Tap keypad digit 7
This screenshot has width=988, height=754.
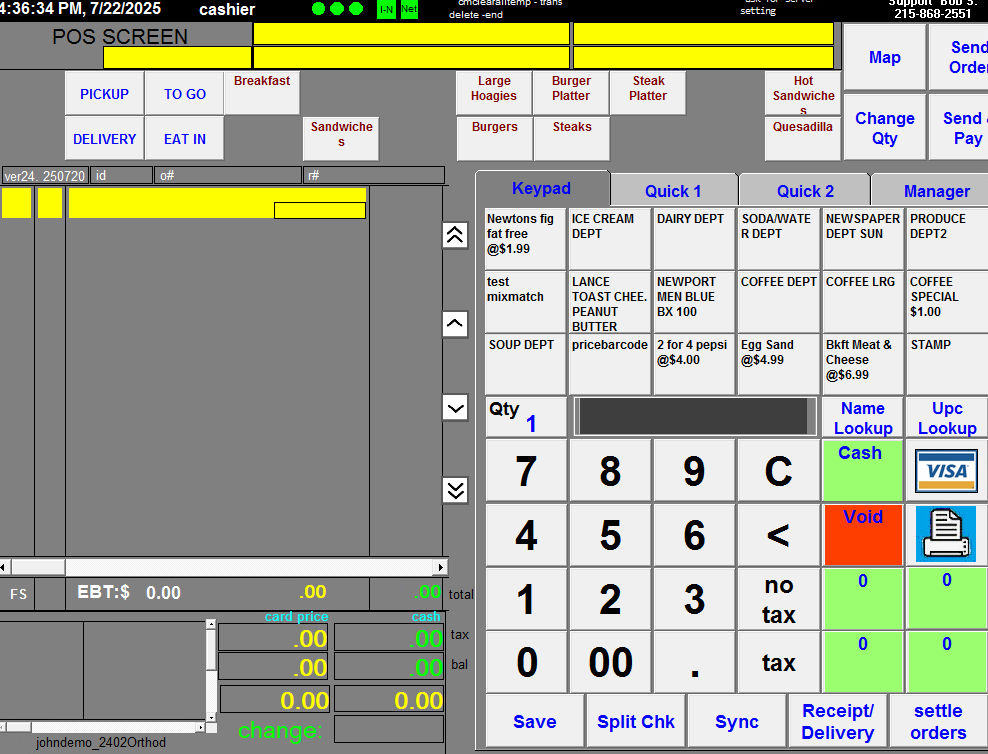526,471
